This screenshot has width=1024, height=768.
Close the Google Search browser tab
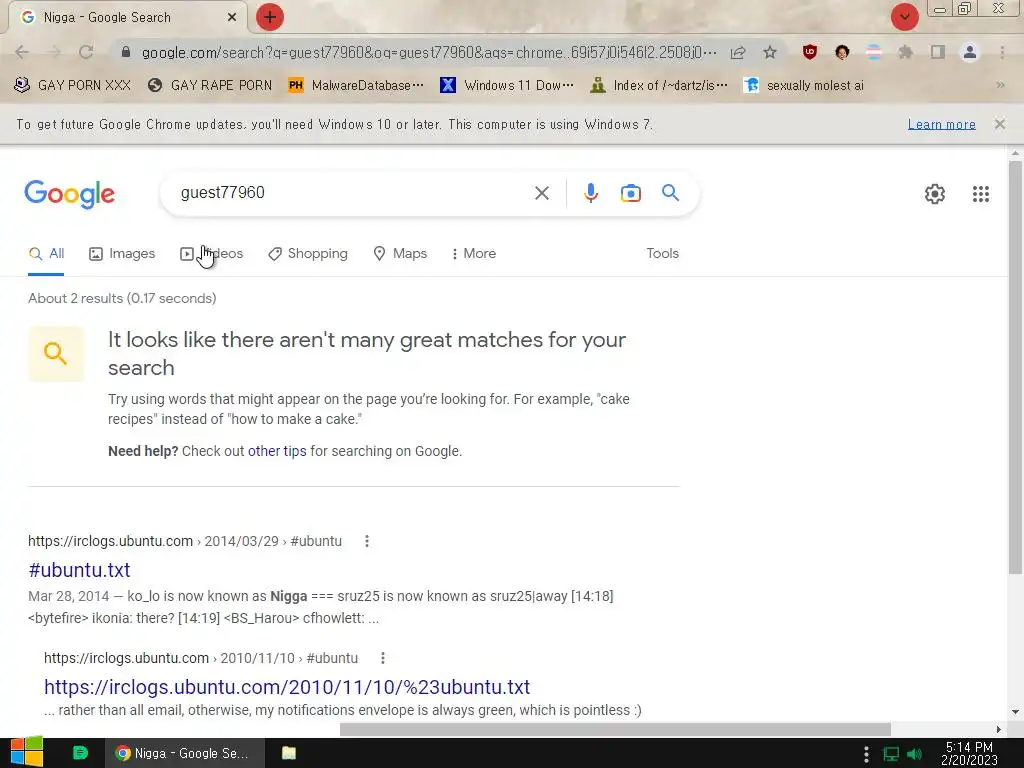232,17
